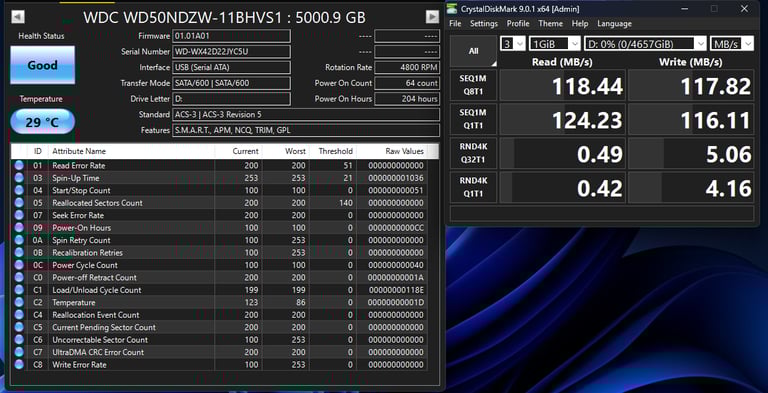Click the SEQ1M Q1T1 read result 124.23
This screenshot has height=393, width=768.
pyautogui.click(x=562, y=119)
